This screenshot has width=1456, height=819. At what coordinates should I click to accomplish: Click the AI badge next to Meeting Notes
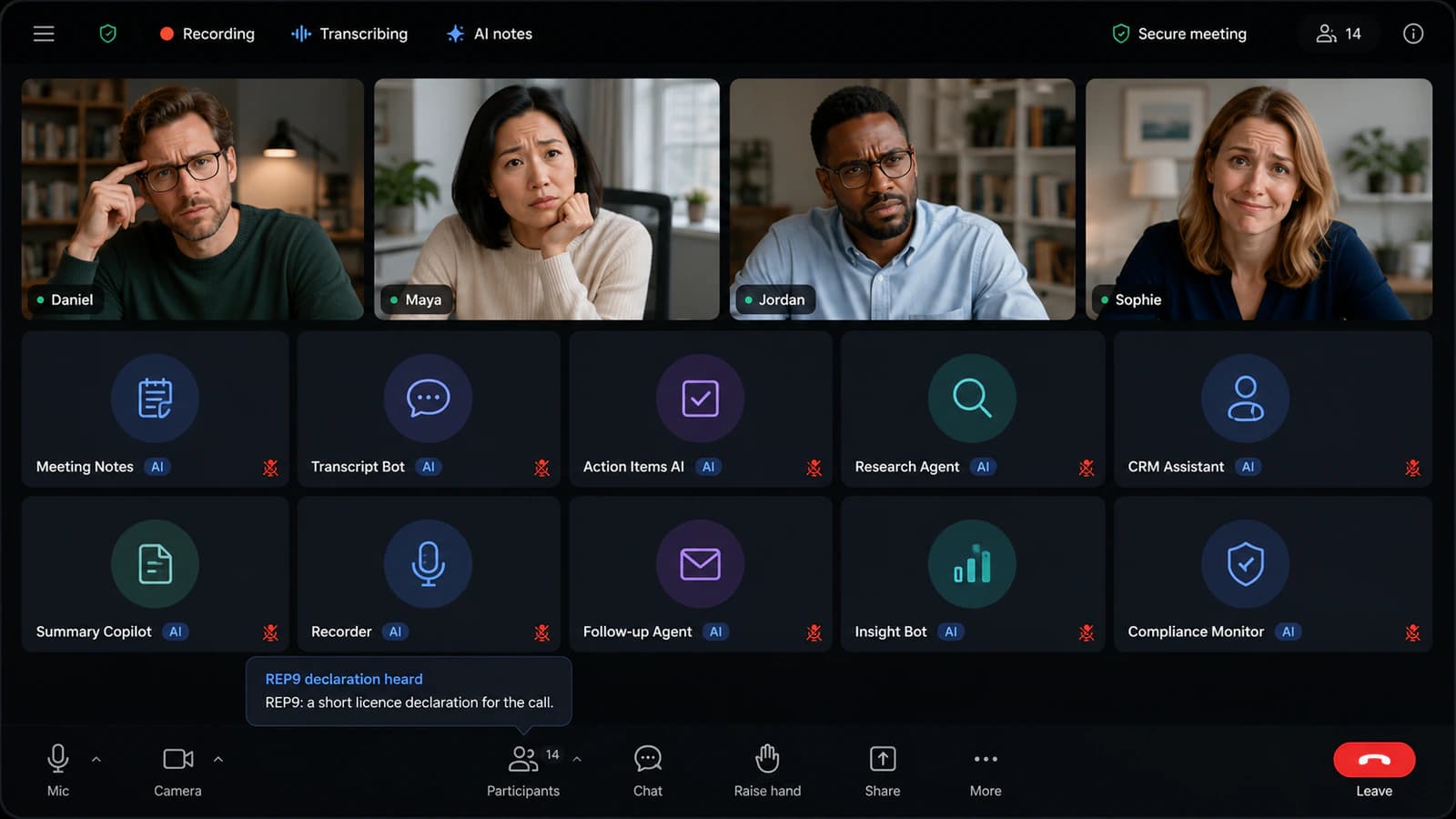(x=157, y=467)
